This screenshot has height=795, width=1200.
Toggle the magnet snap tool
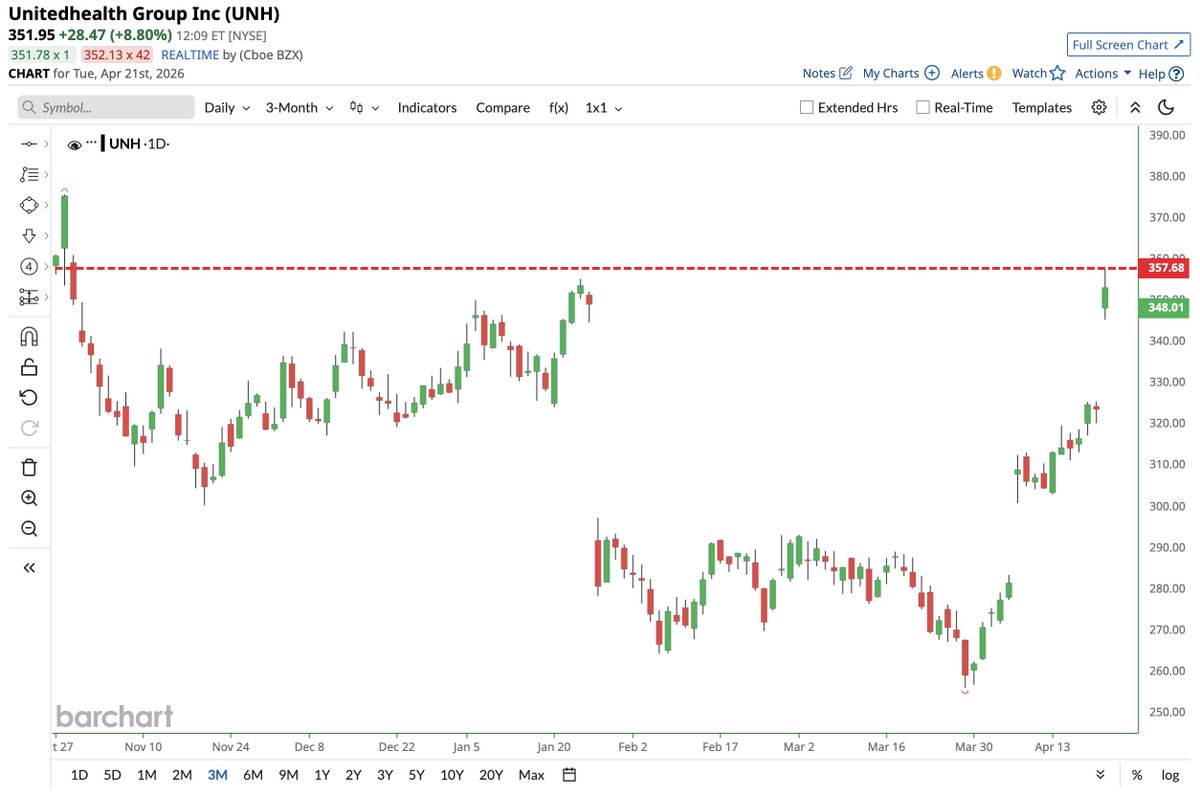29,336
